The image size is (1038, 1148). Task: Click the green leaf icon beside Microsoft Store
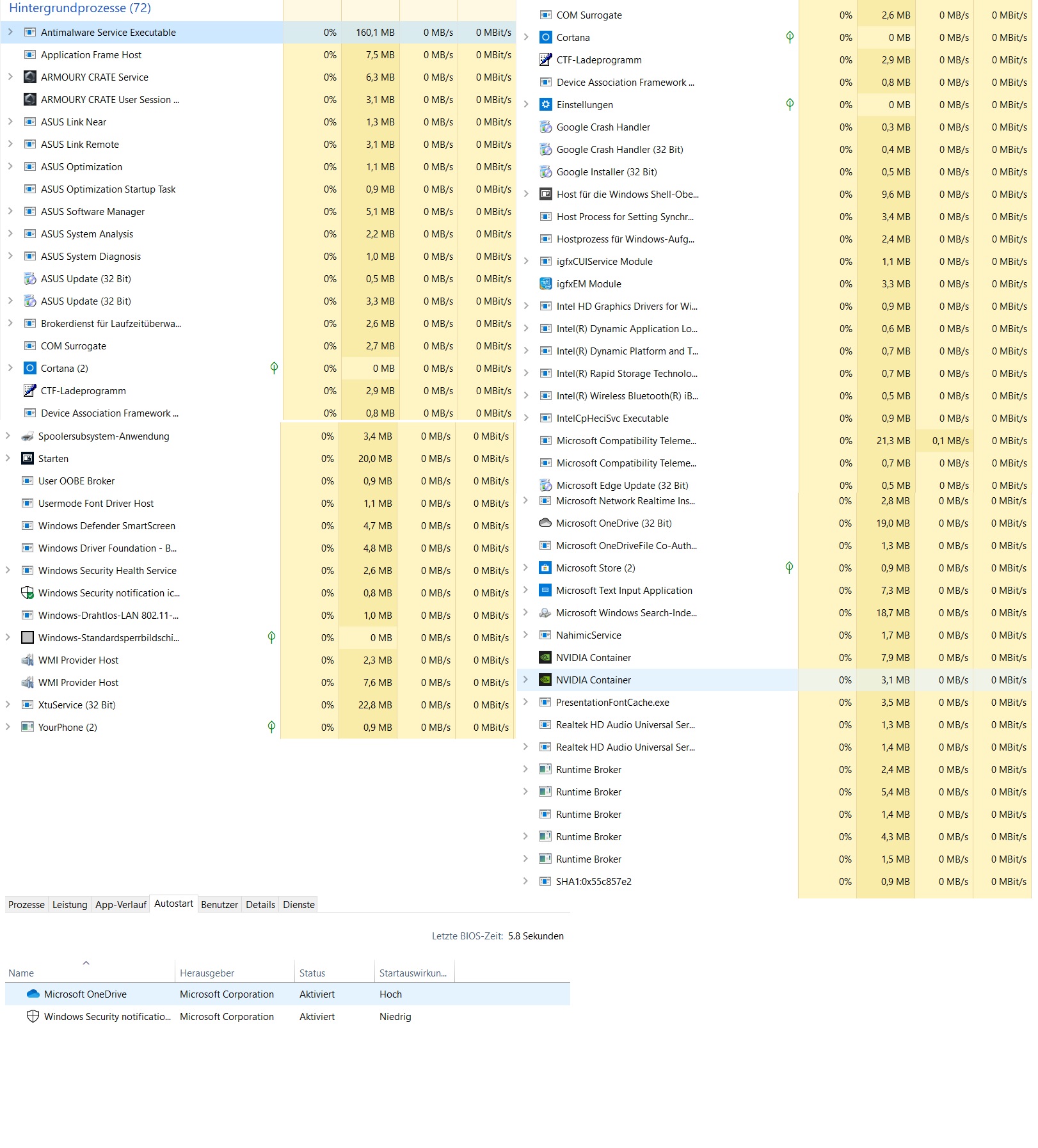point(789,568)
